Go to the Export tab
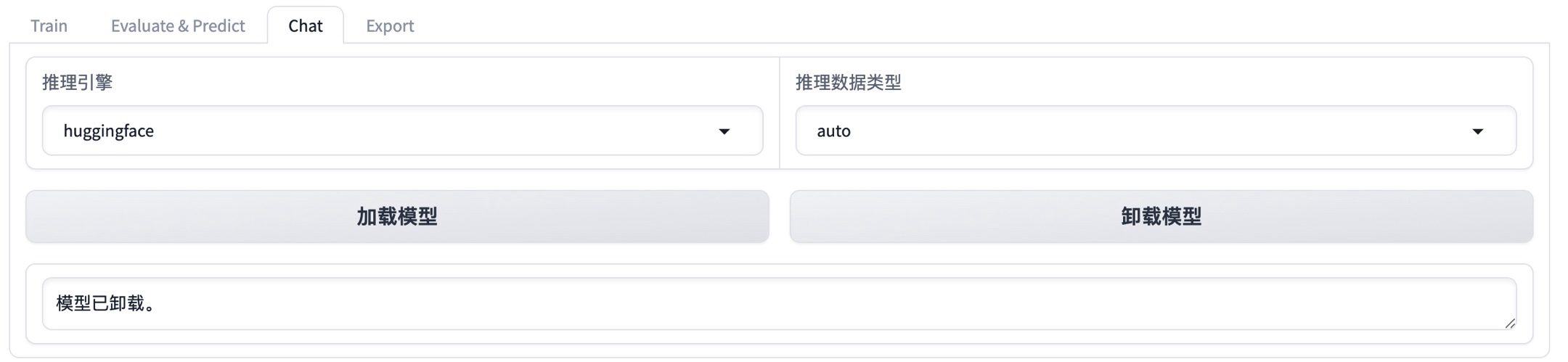This screenshot has width=1568, height=362. (390, 25)
